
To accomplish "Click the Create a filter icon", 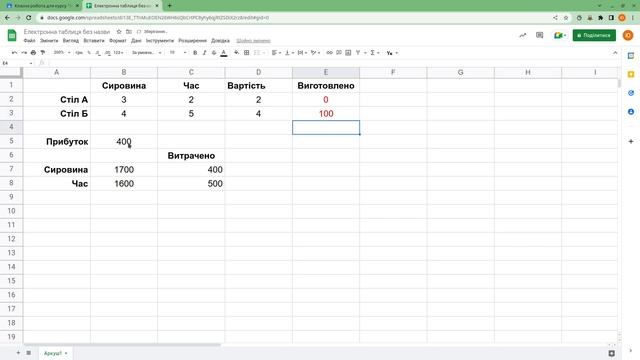I will [x=358, y=53].
